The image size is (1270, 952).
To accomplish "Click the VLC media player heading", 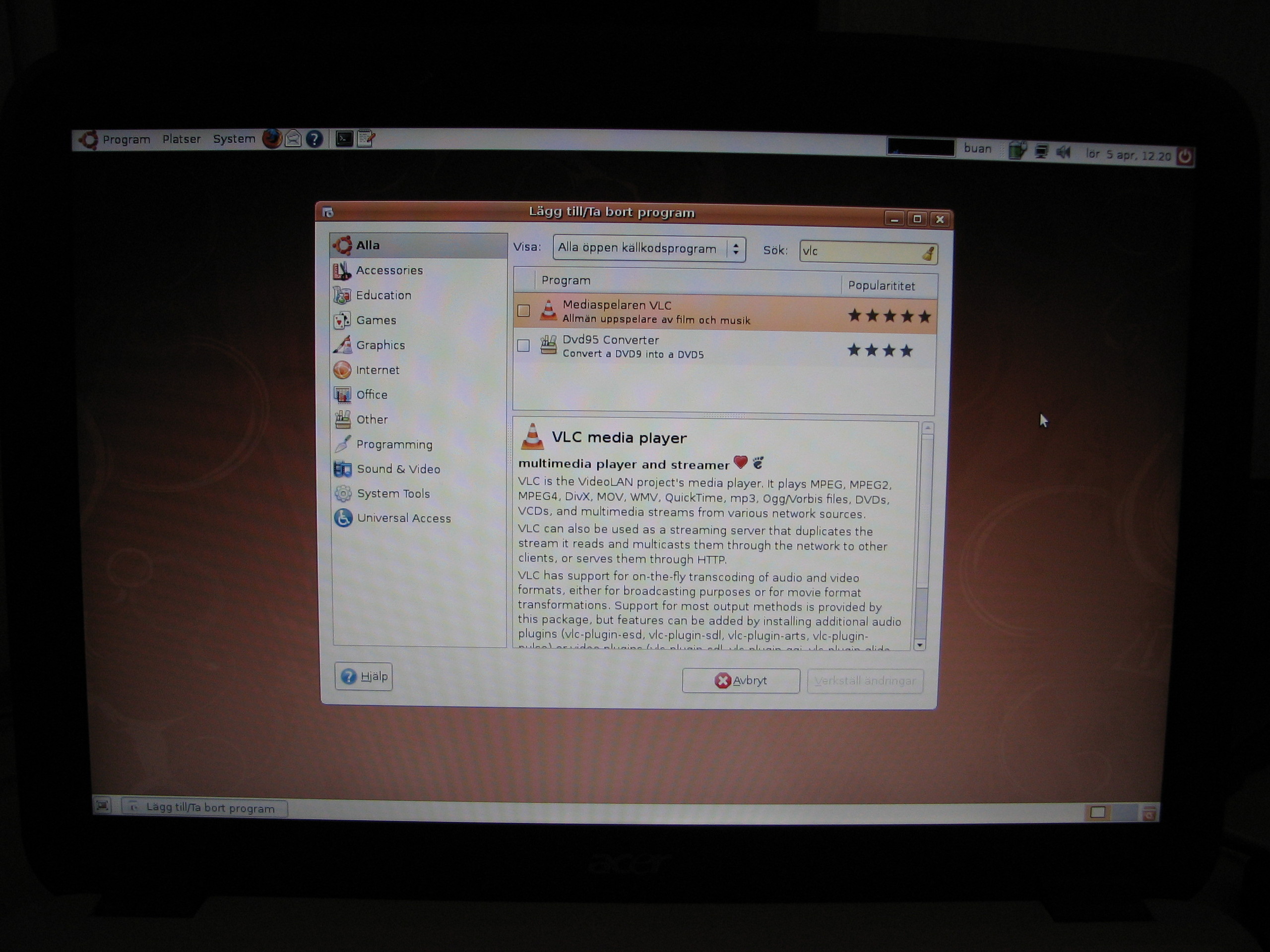I will [619, 438].
